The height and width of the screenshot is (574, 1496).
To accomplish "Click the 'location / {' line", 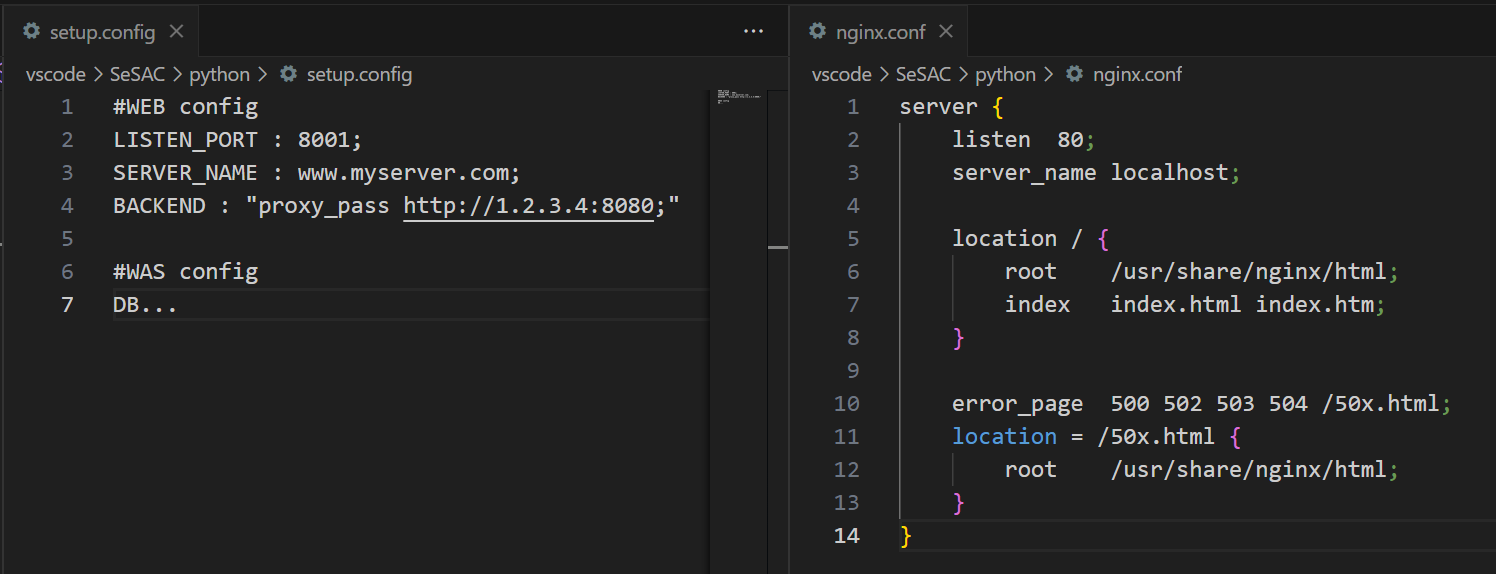I will [x=1031, y=239].
